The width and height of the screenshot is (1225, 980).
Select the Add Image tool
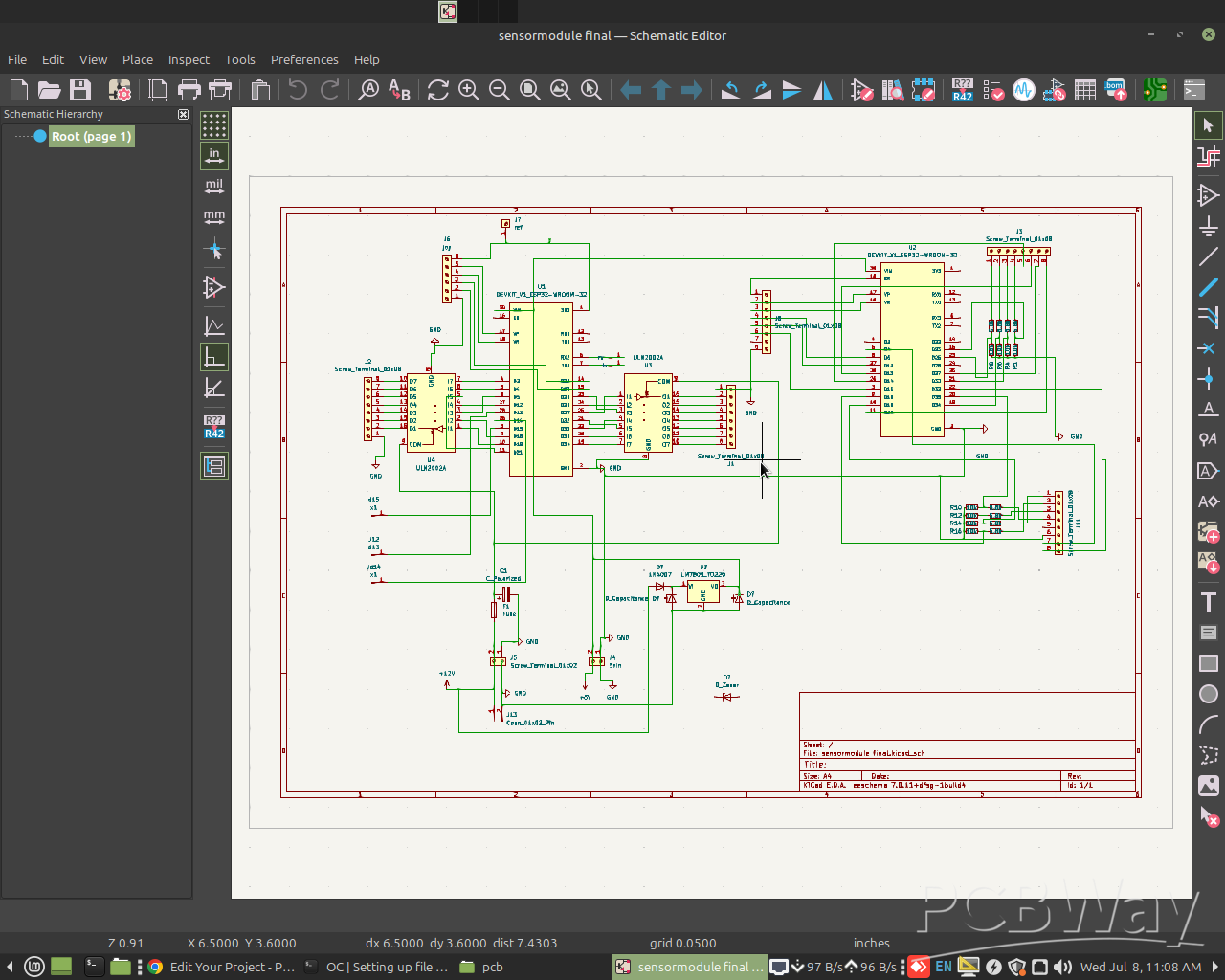(1209, 786)
